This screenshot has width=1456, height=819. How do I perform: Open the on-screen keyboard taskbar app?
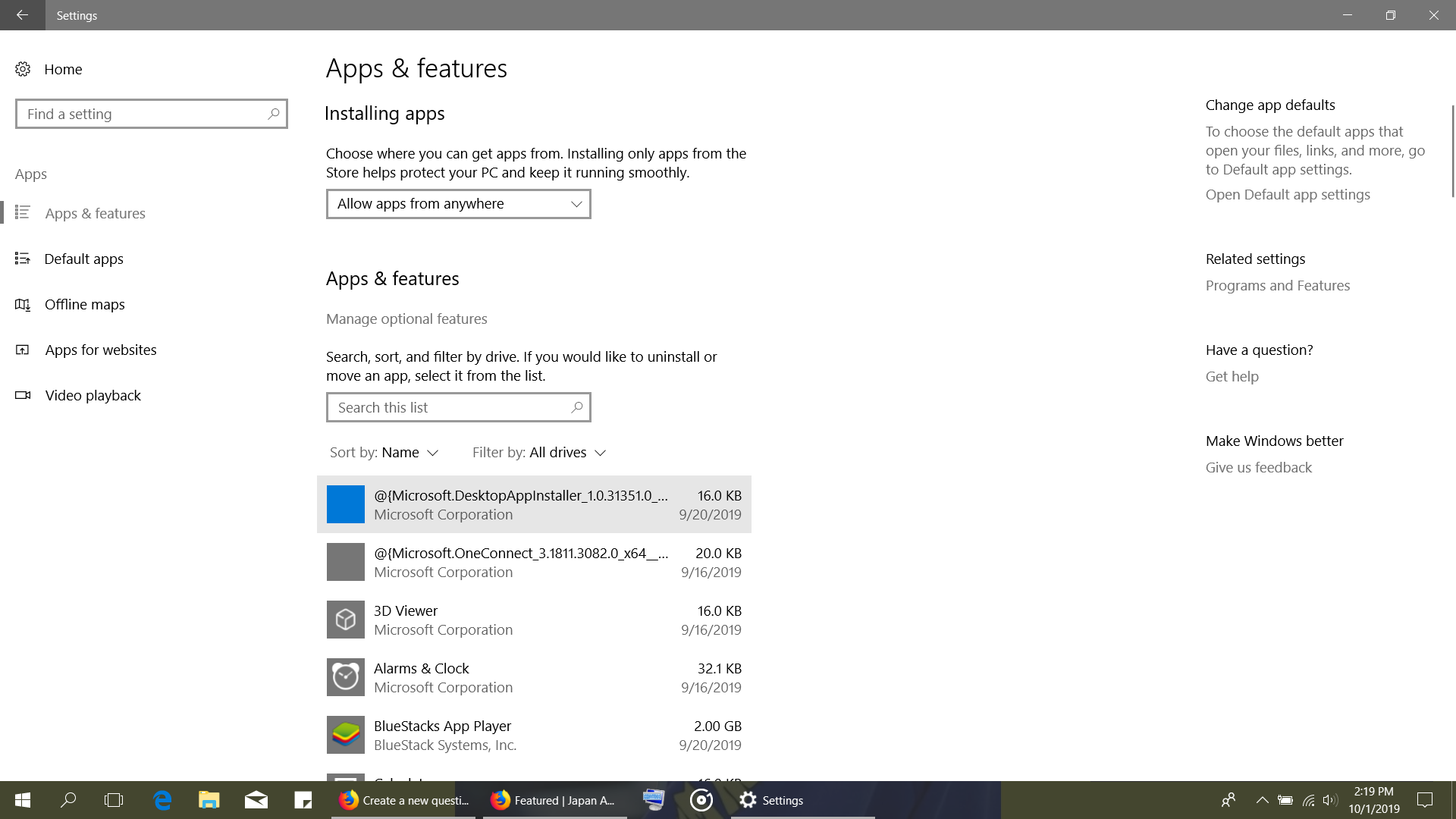(654, 800)
